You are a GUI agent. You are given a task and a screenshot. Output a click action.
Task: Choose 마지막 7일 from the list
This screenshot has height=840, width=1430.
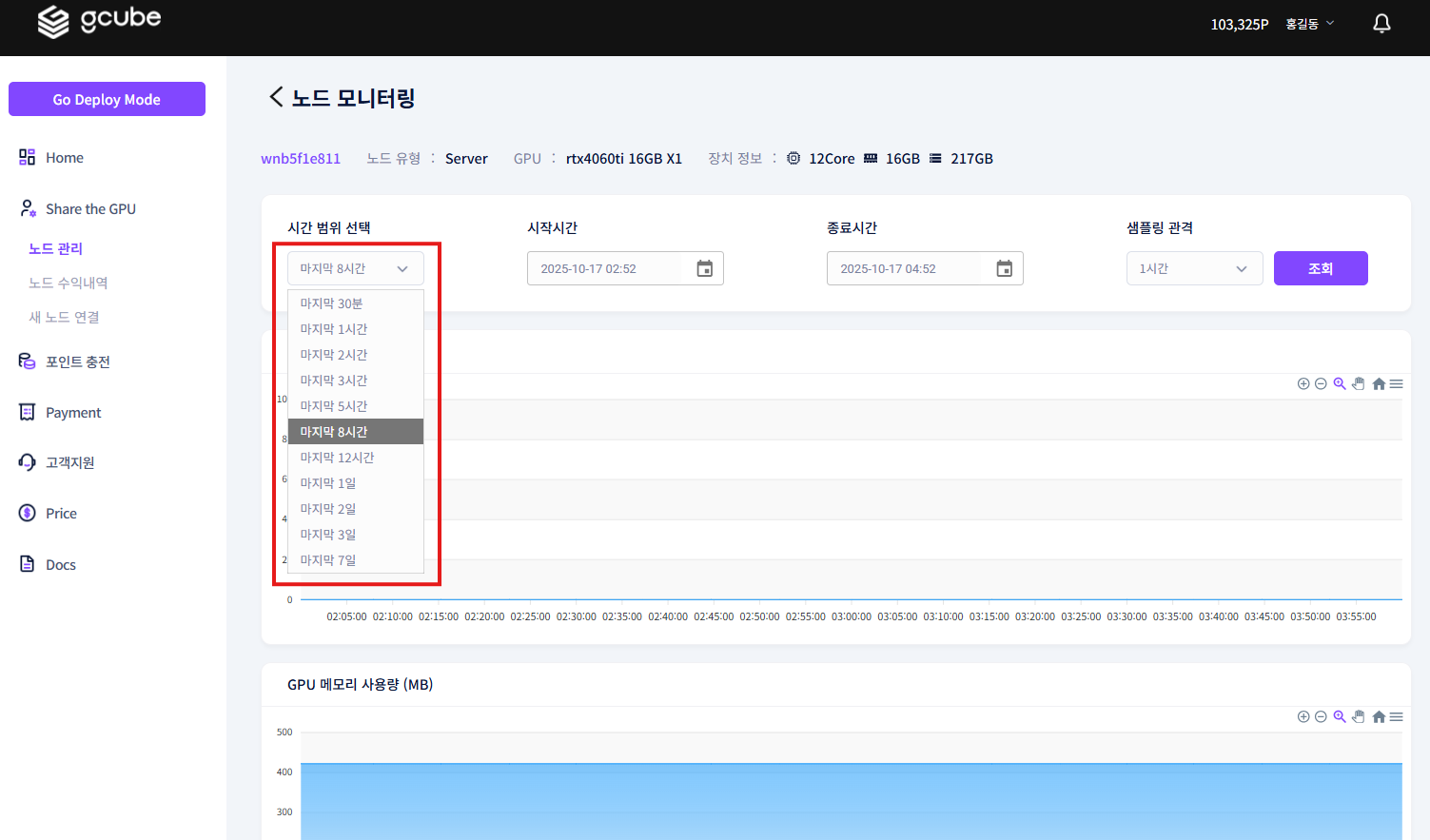pos(328,560)
